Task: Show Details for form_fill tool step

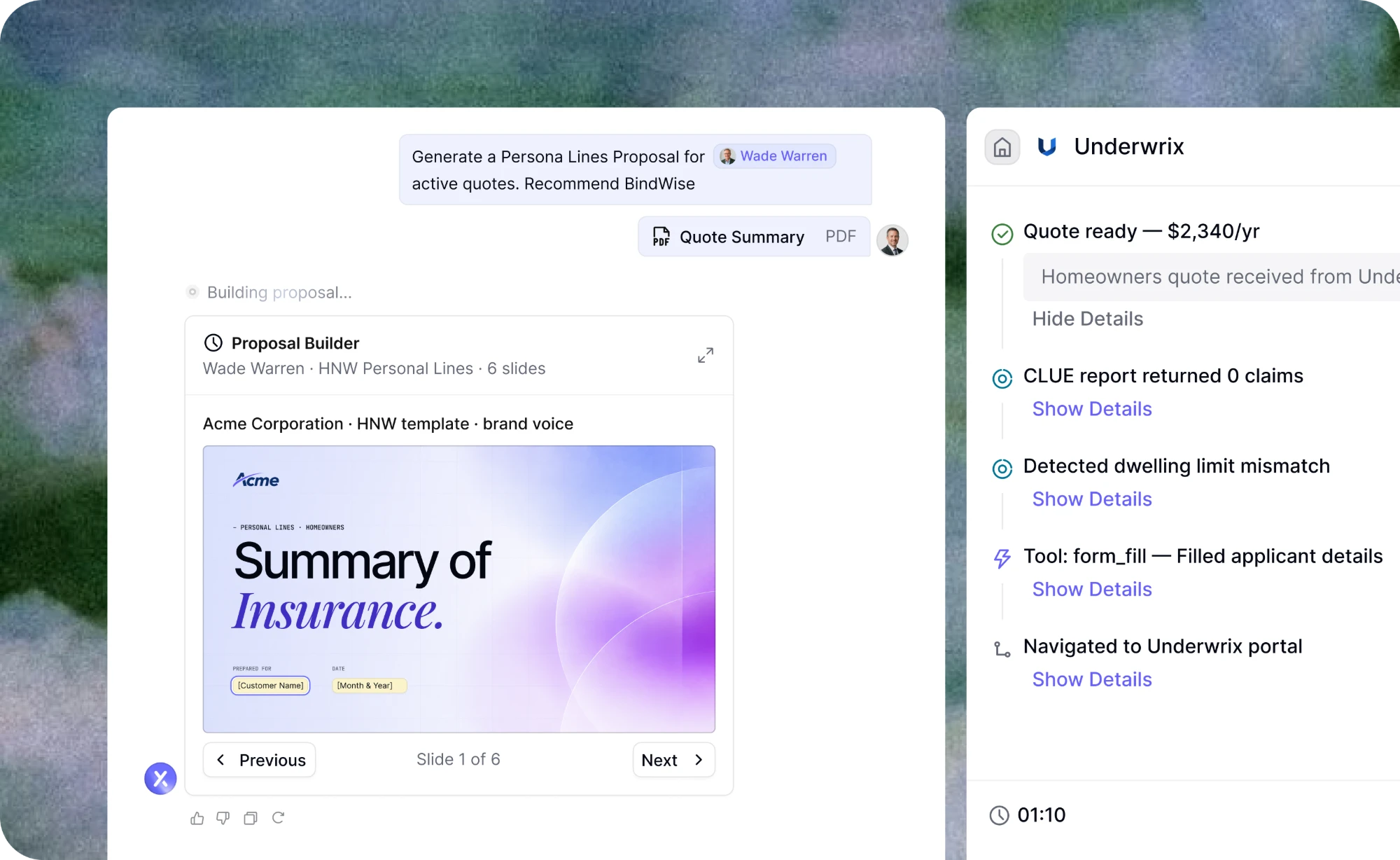Action: click(x=1092, y=590)
